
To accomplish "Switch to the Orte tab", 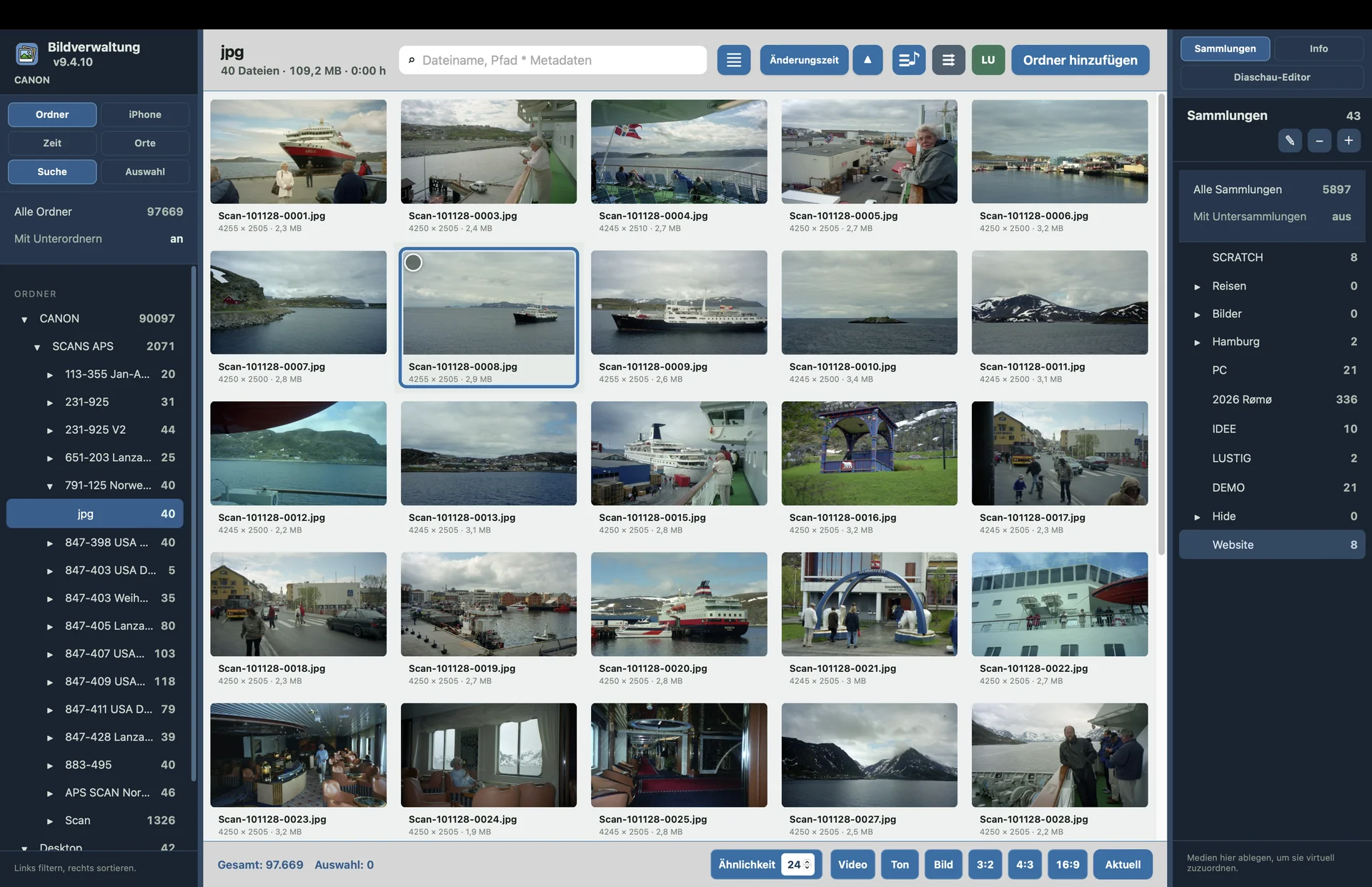I will coord(145,143).
